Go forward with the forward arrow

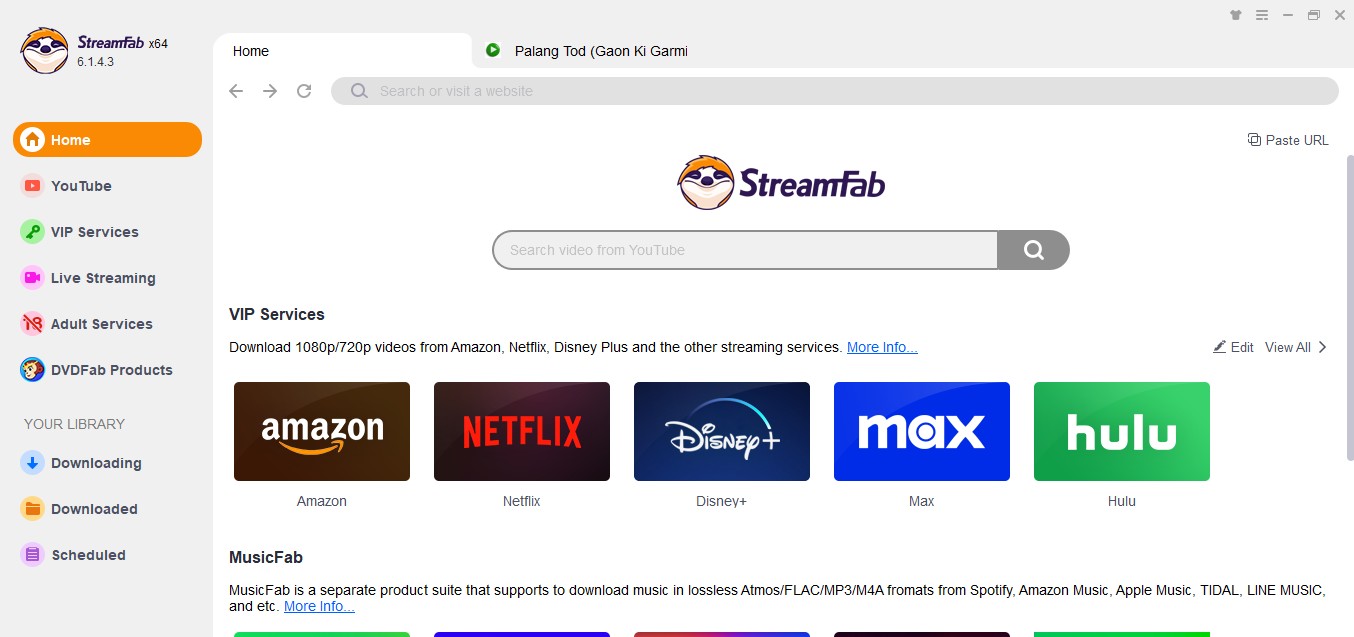[270, 91]
